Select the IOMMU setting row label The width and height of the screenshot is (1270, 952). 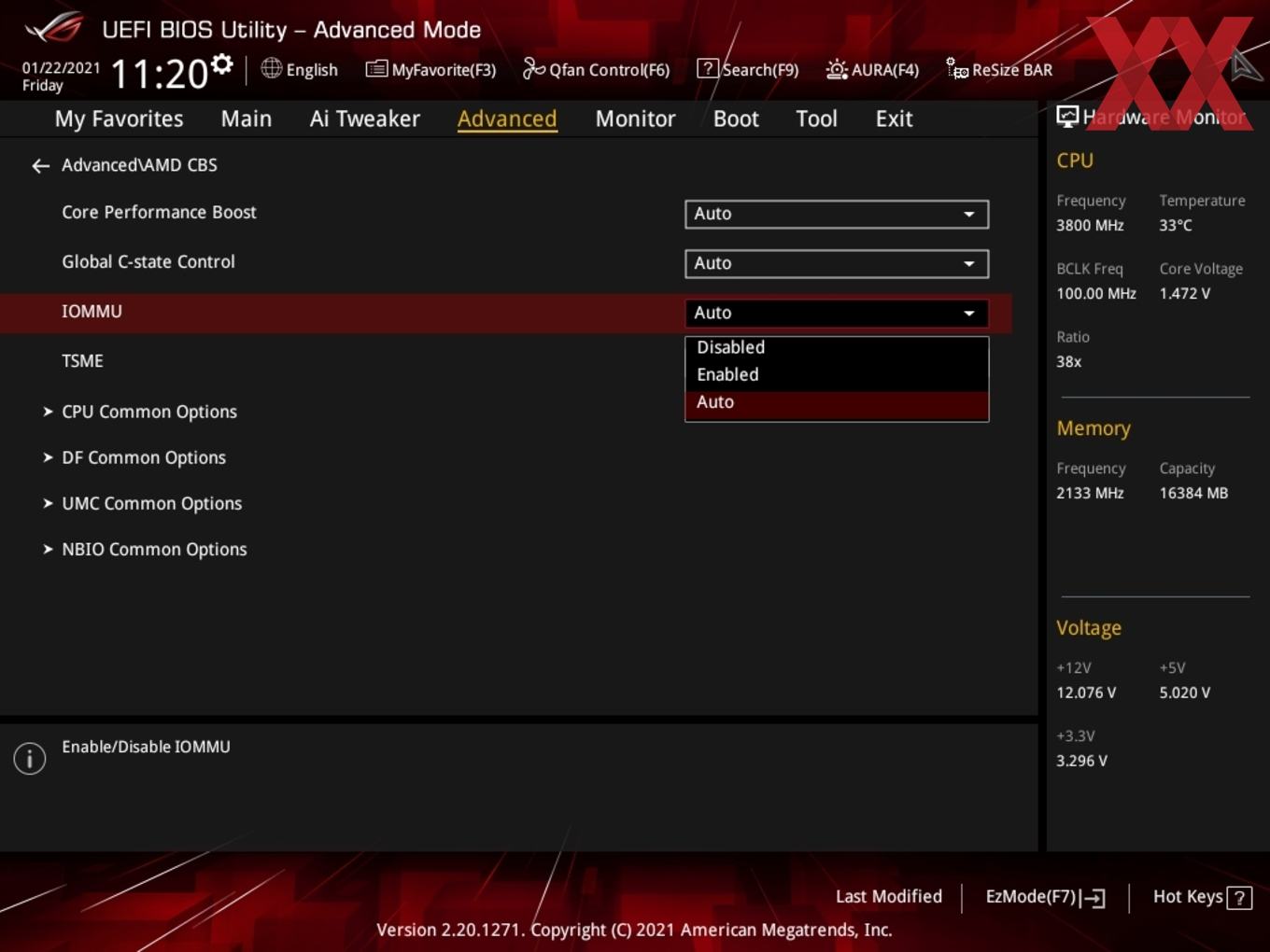click(92, 312)
